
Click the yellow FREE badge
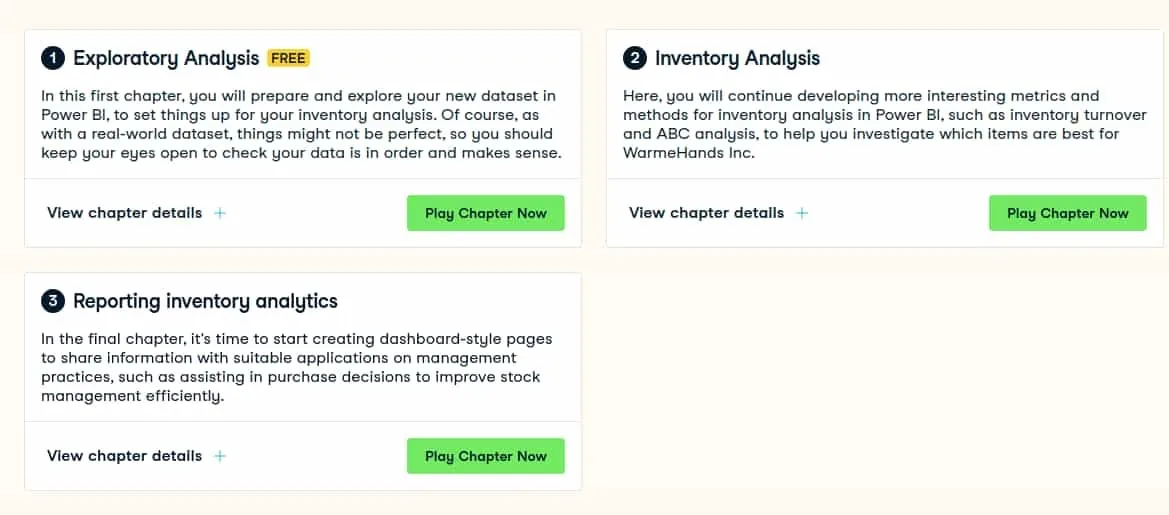tap(289, 58)
